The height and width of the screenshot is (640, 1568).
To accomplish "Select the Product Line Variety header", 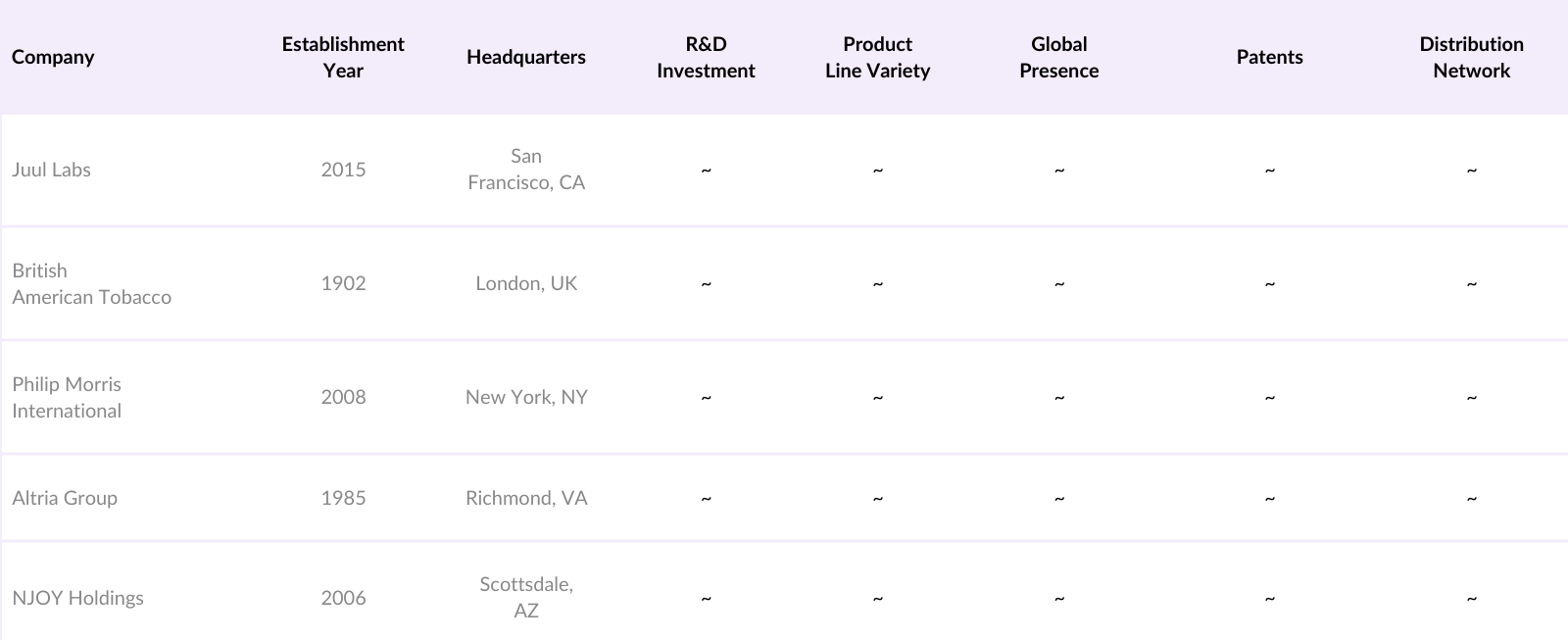I will (877, 57).
